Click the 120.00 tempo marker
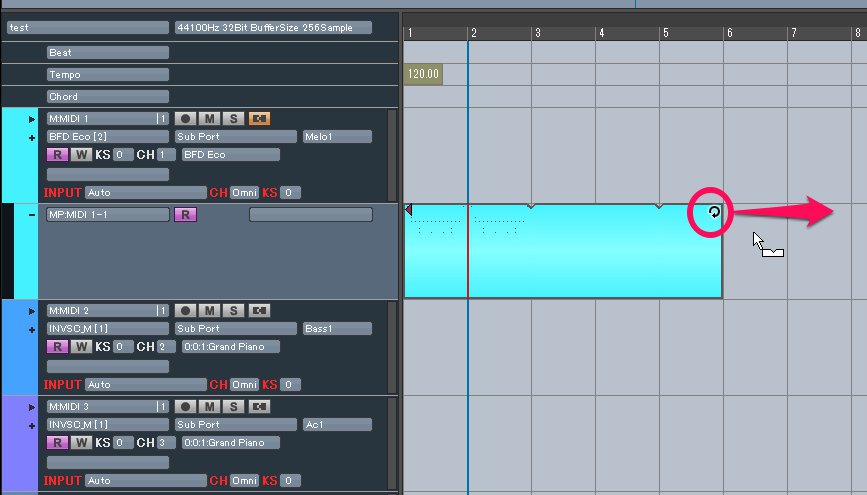867x495 pixels. tap(423, 74)
